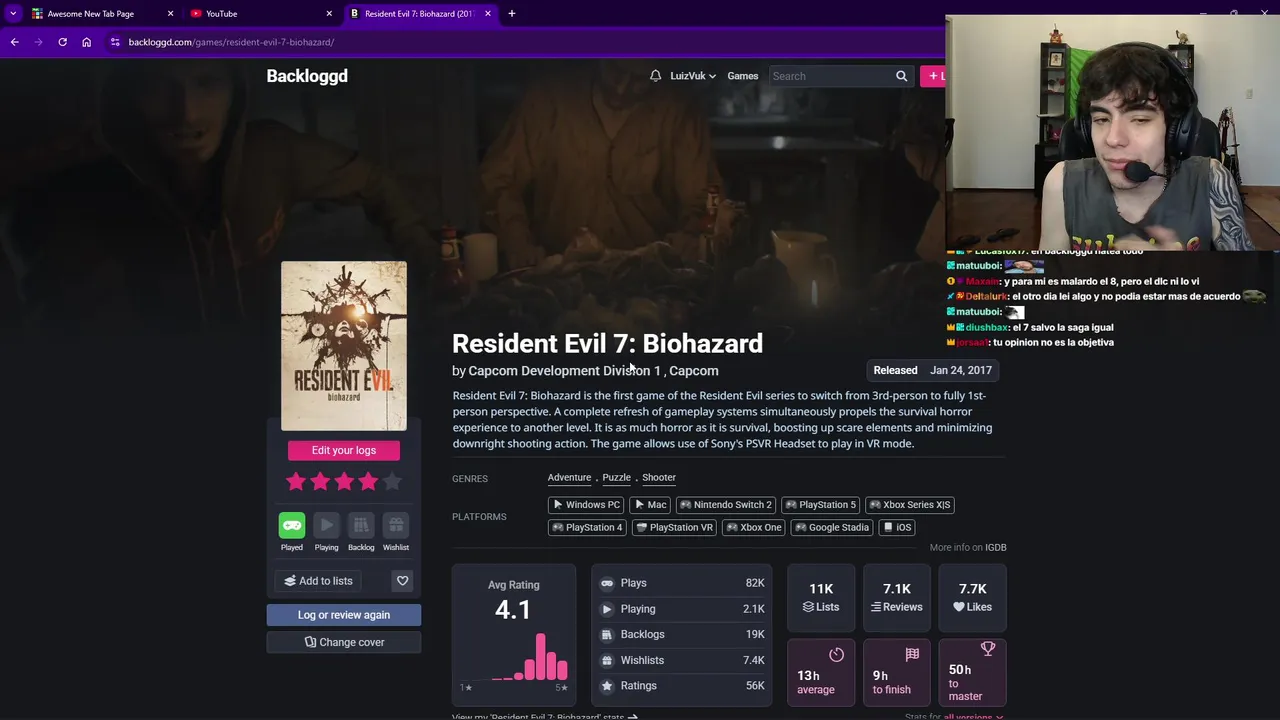
Task: Select the Nintendo Switch 2 platform tag
Action: click(x=725, y=505)
